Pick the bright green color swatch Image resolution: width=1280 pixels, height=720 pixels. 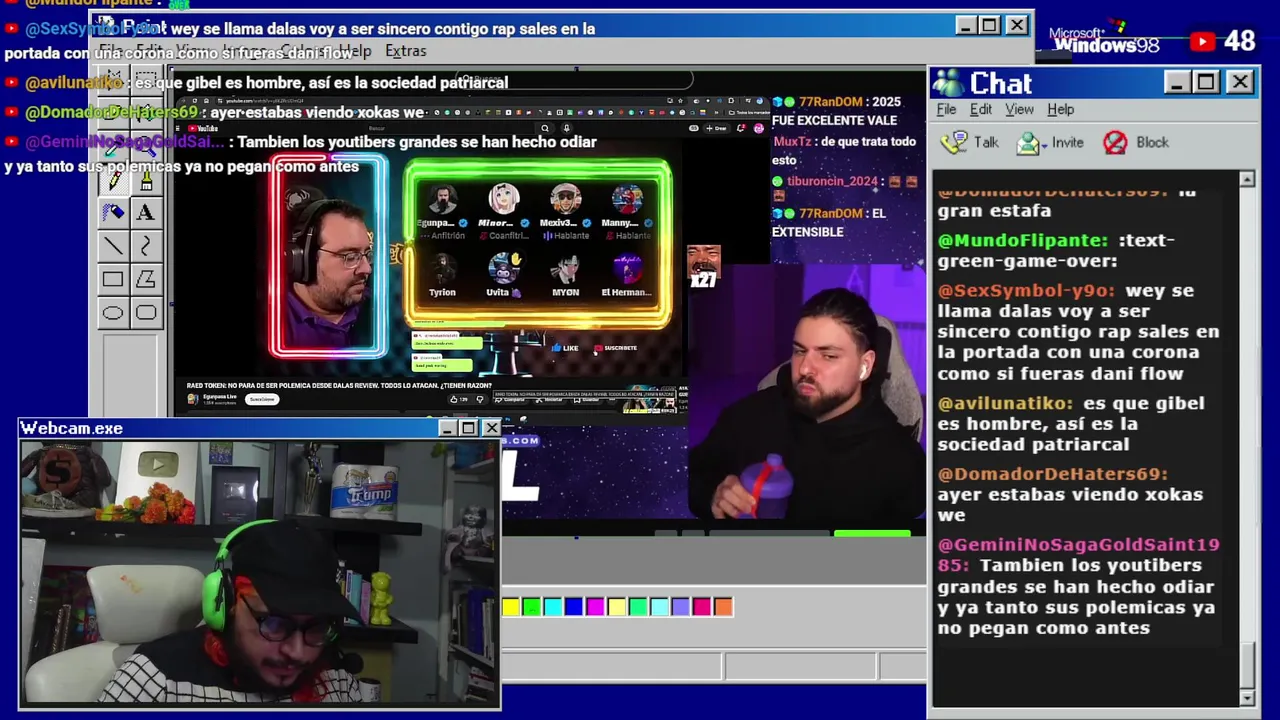531,606
